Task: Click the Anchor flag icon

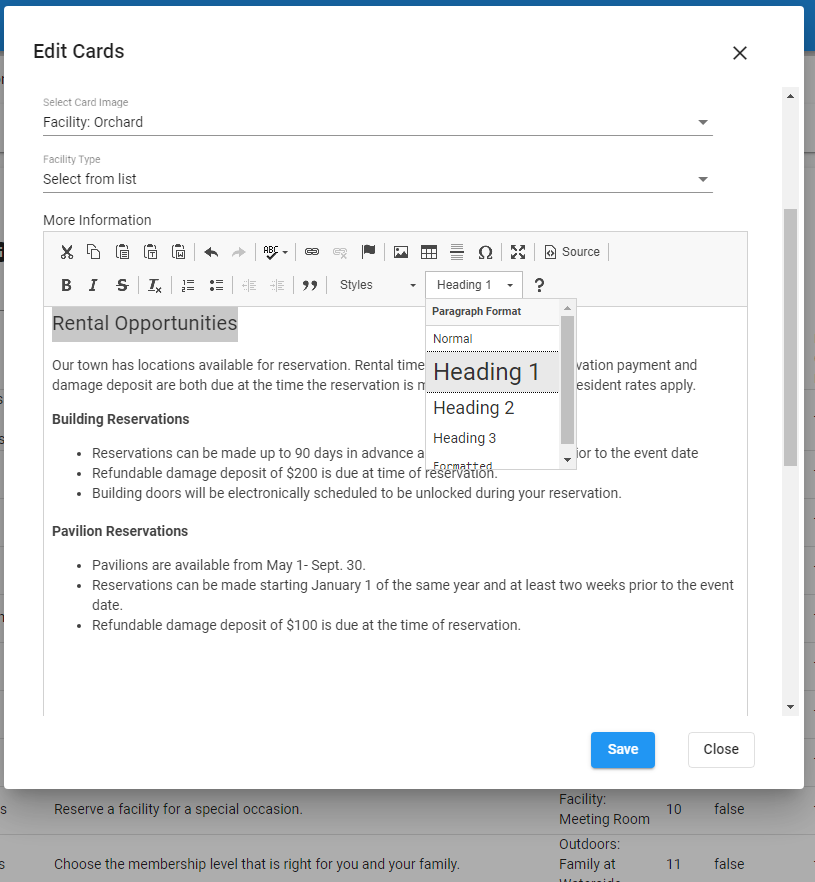Action: (368, 252)
